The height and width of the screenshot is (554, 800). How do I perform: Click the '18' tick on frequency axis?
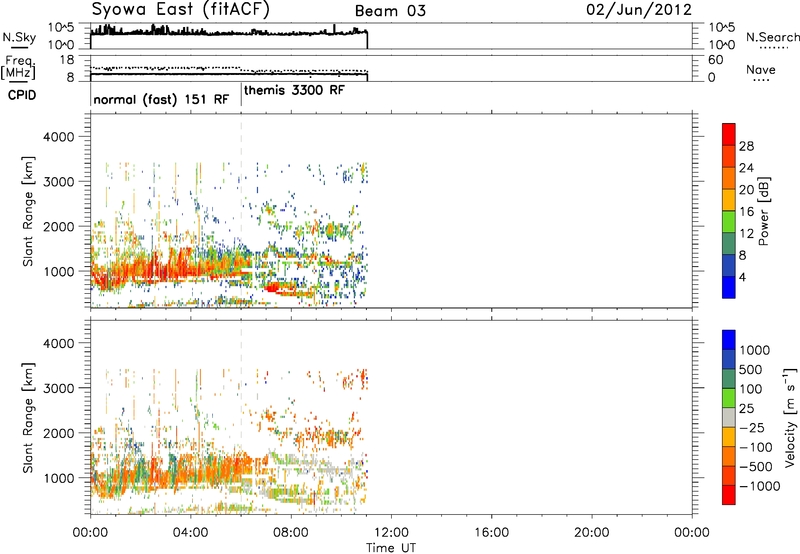tap(67, 60)
